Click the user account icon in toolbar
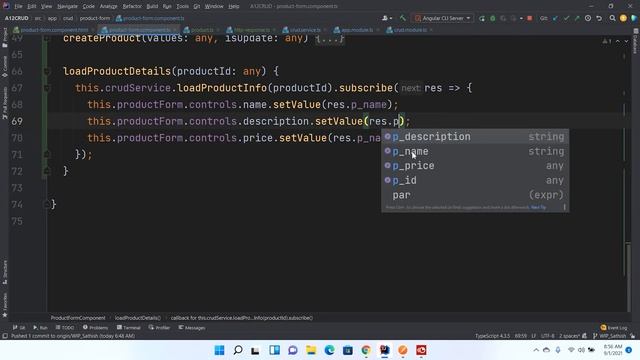This screenshot has width=640, height=360. (x=386, y=18)
